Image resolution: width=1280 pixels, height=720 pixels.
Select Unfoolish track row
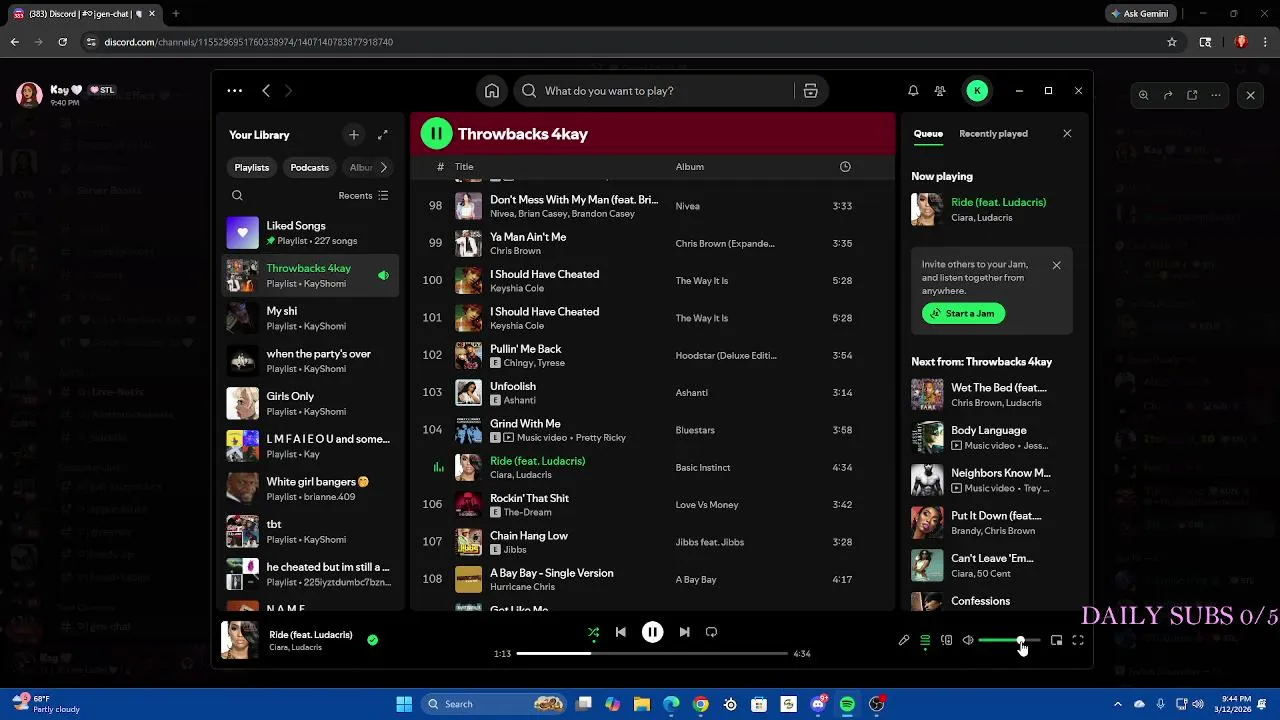click(652, 393)
